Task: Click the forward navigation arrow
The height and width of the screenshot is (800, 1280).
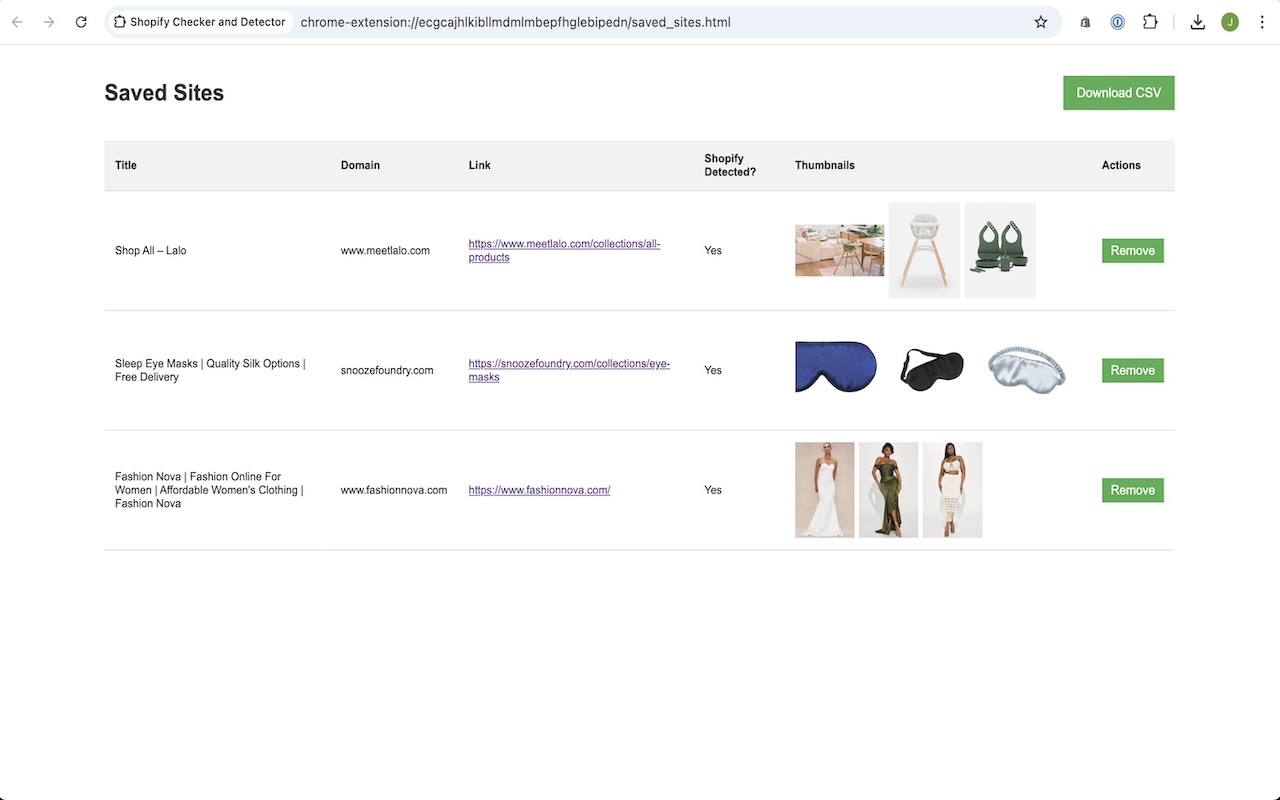Action: [x=48, y=21]
